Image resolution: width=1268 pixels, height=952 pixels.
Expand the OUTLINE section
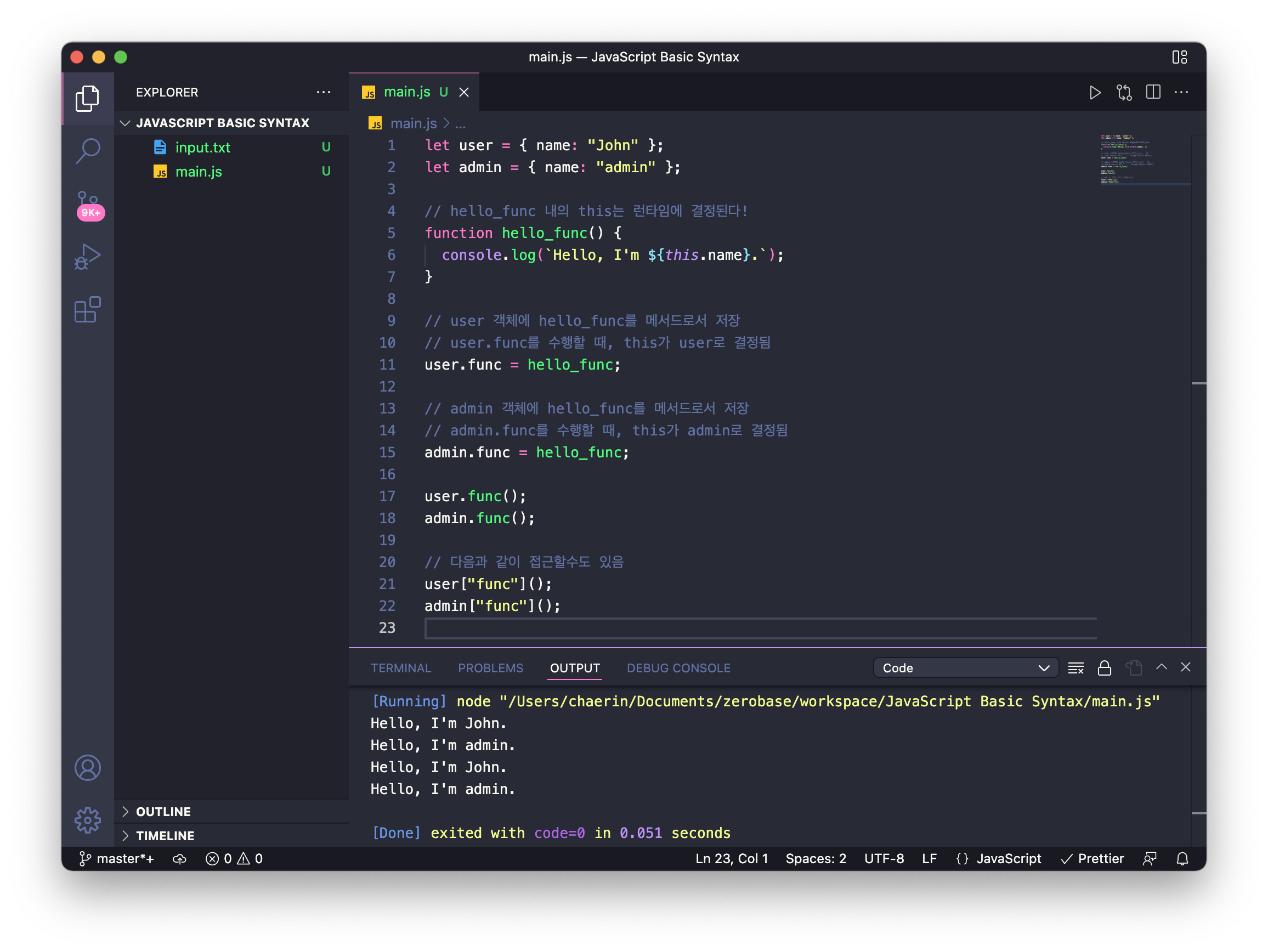(x=163, y=812)
